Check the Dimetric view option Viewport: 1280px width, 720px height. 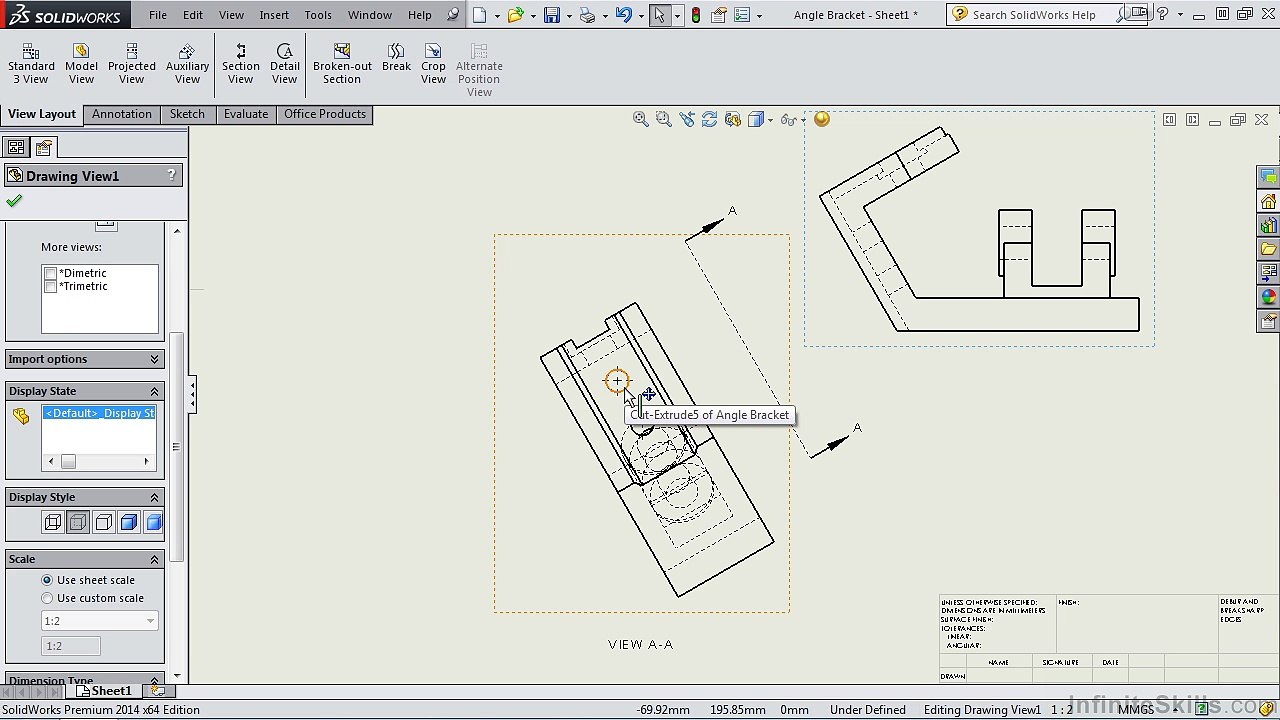[x=50, y=273]
